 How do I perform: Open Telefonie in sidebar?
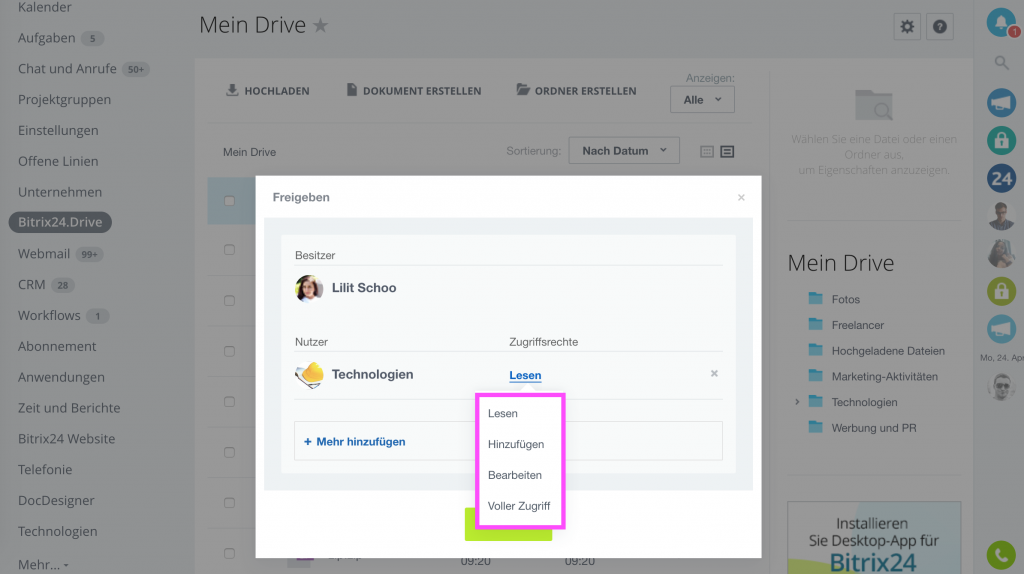pos(45,470)
